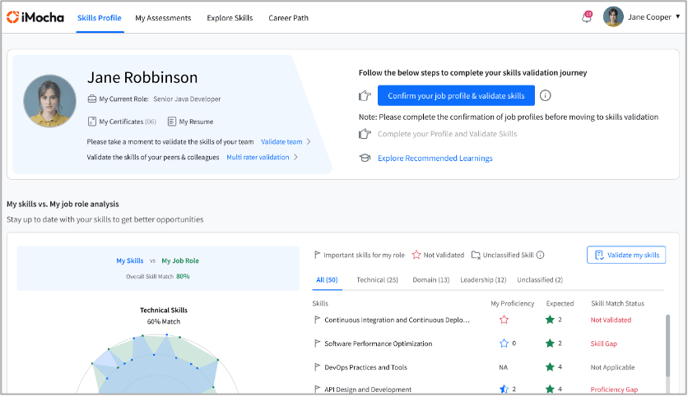Open the notifications bell icon
The height and width of the screenshot is (396, 688).
[x=587, y=17]
